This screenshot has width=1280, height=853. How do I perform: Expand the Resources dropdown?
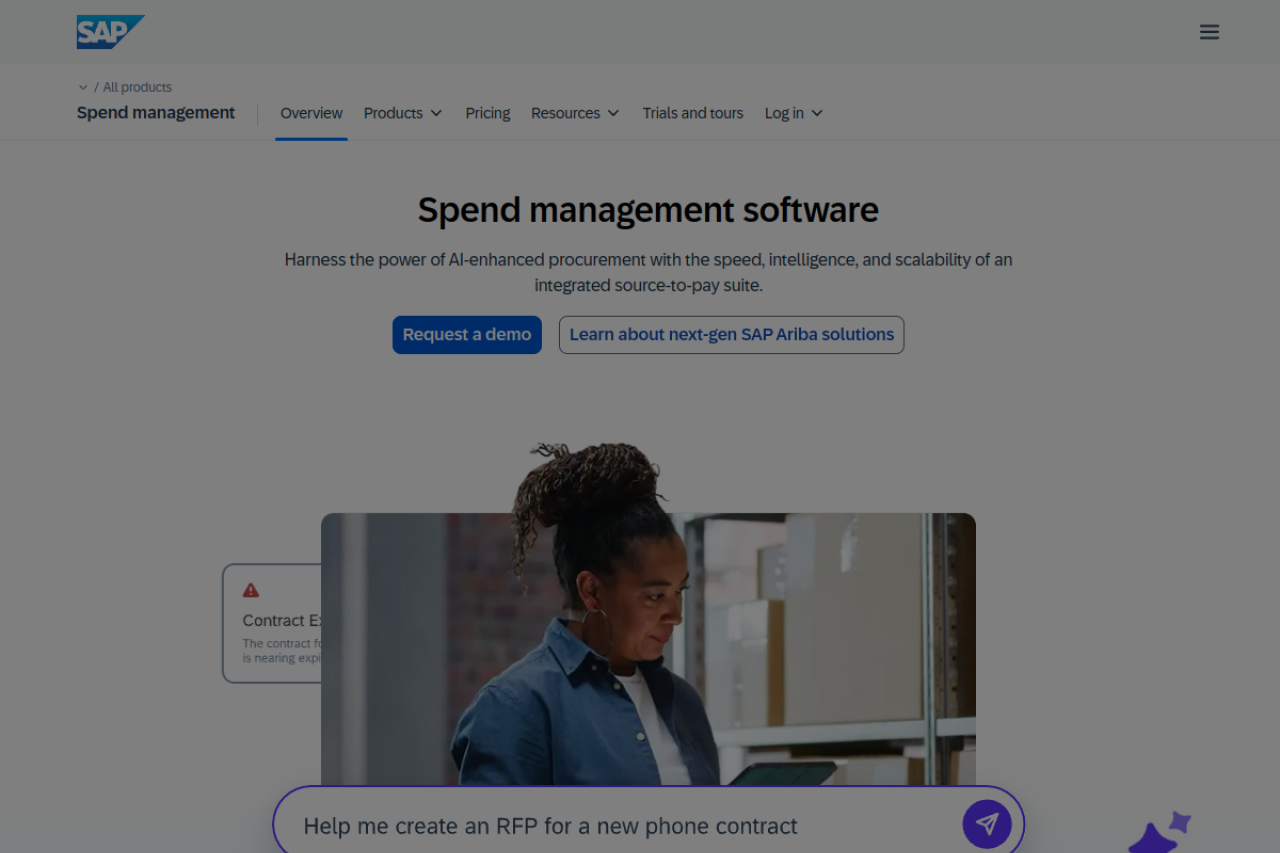[575, 113]
